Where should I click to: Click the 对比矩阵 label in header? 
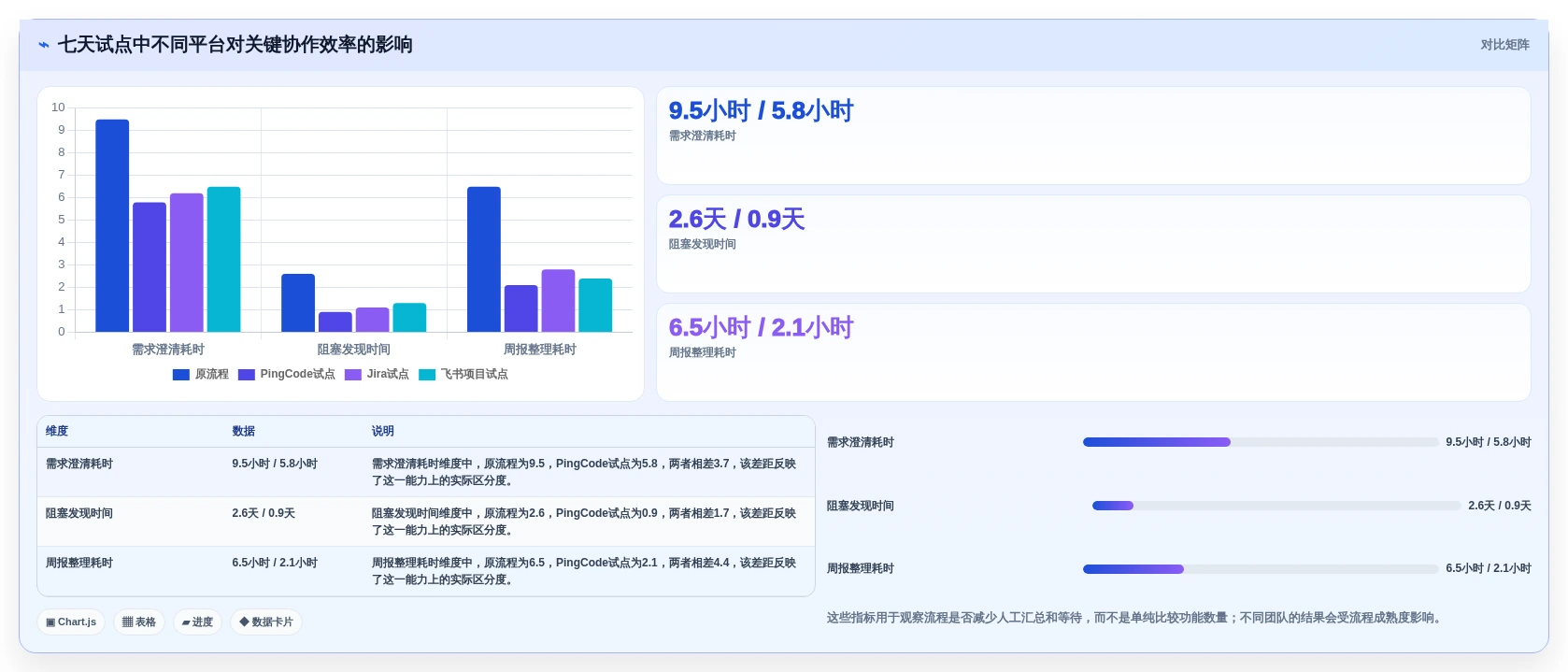pos(1504,45)
